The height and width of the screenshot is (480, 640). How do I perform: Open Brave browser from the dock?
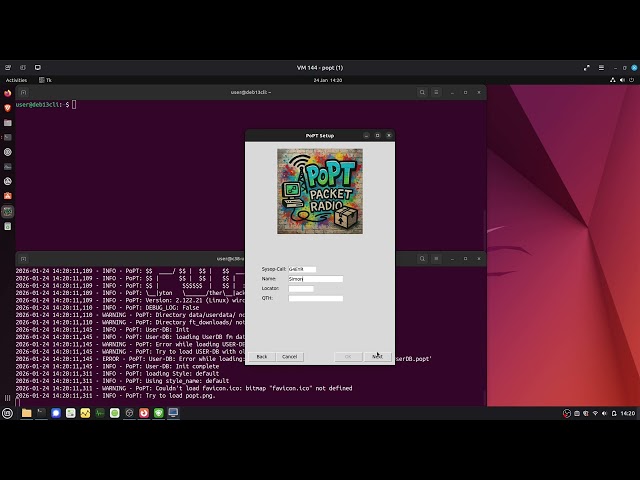click(8, 108)
